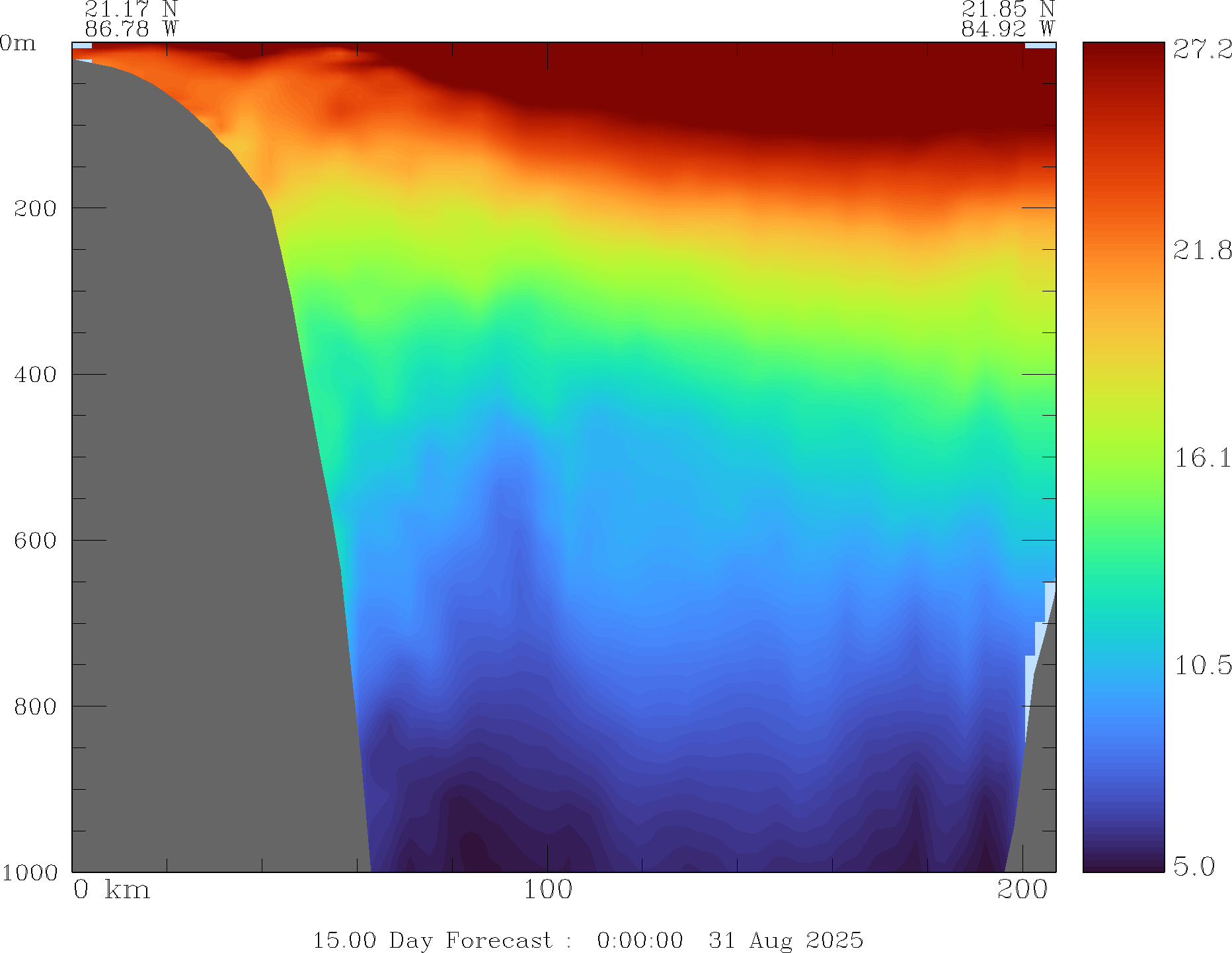
Task: Select the 21.8 colorbar value label
Action: coord(1202,250)
